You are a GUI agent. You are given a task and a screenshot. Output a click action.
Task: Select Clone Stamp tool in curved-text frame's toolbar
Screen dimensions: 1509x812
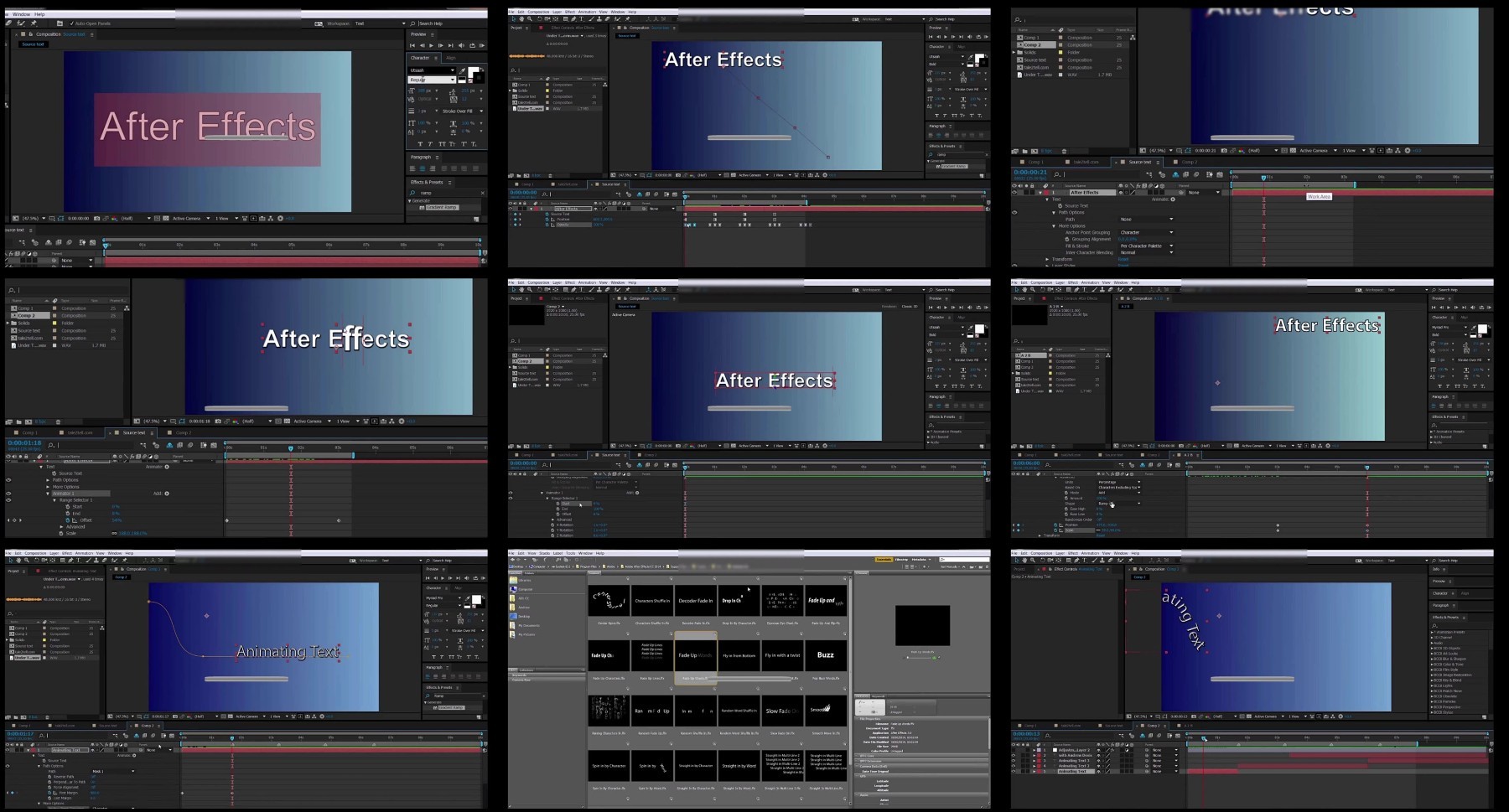[x=1102, y=561]
